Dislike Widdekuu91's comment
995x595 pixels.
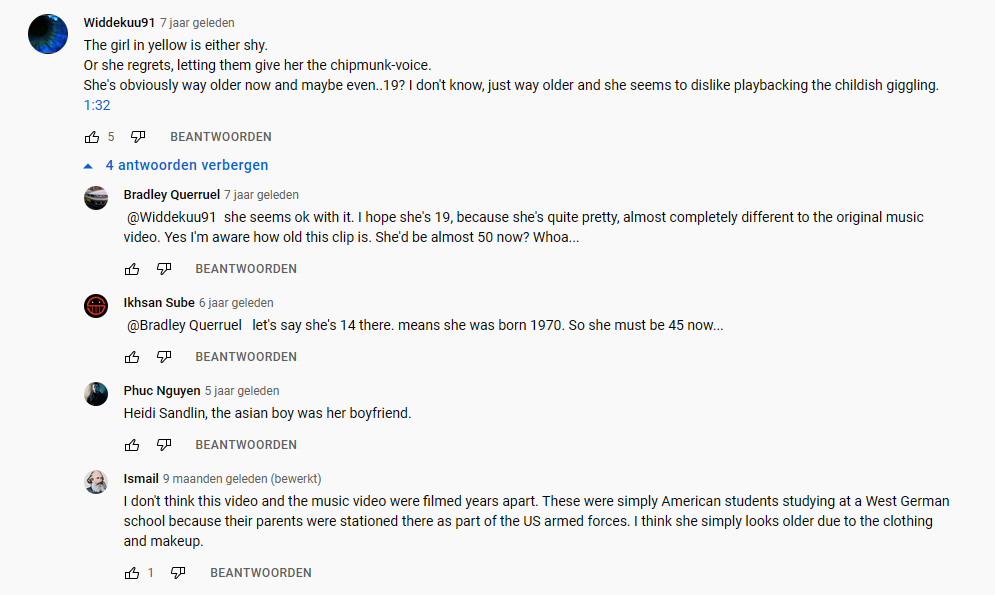[x=138, y=137]
